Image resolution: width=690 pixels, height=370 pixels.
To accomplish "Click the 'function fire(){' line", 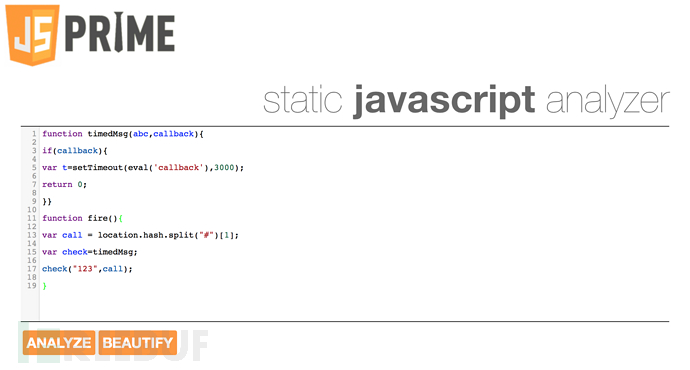I will [x=82, y=218].
